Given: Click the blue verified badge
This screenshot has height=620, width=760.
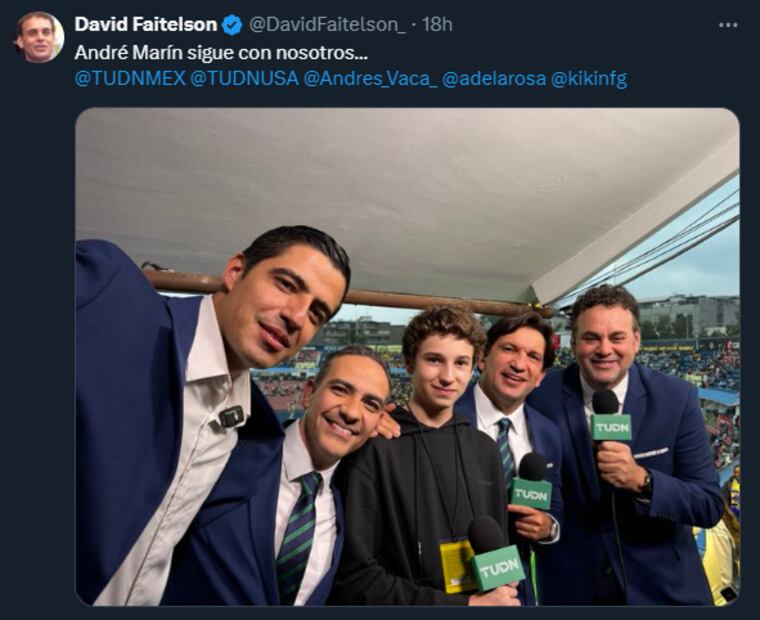Looking at the screenshot, I should click(232, 25).
